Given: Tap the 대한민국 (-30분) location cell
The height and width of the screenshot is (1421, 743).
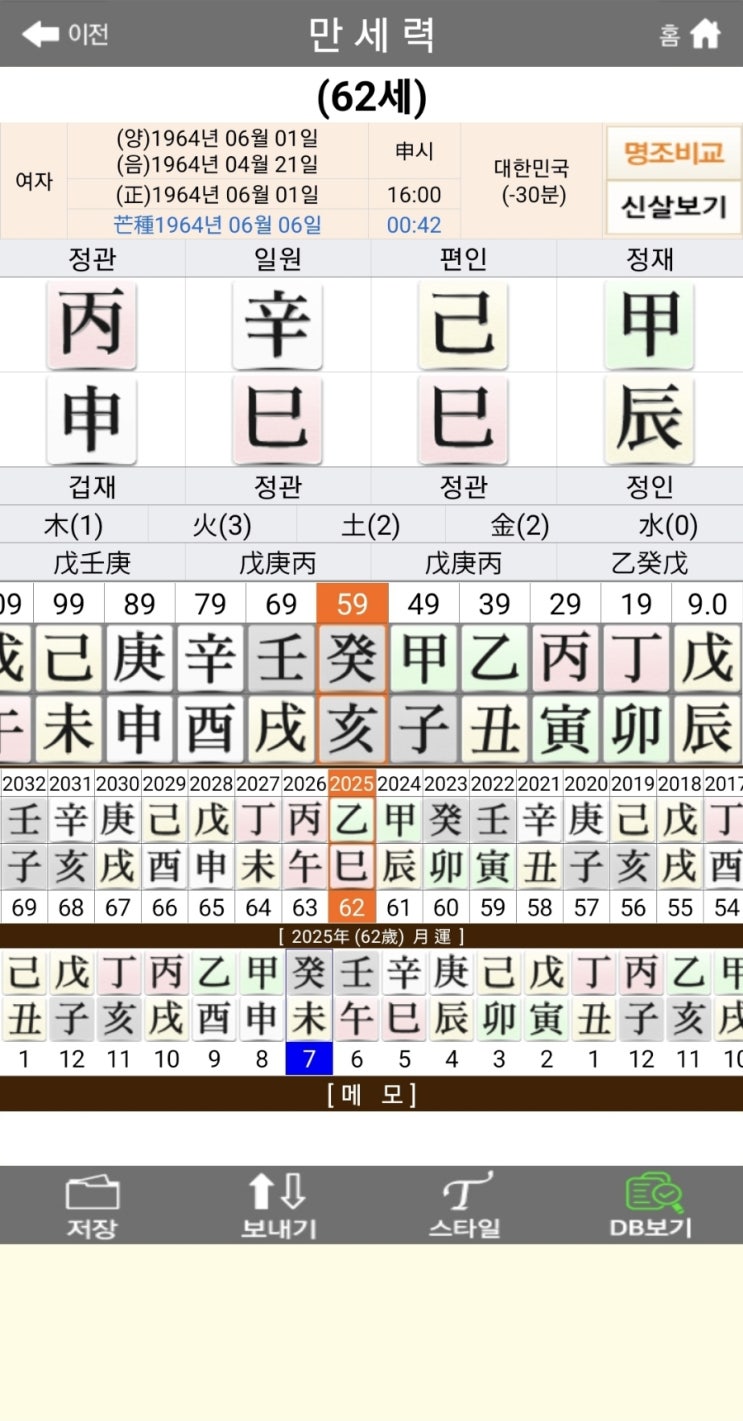Looking at the screenshot, I should click(531, 181).
